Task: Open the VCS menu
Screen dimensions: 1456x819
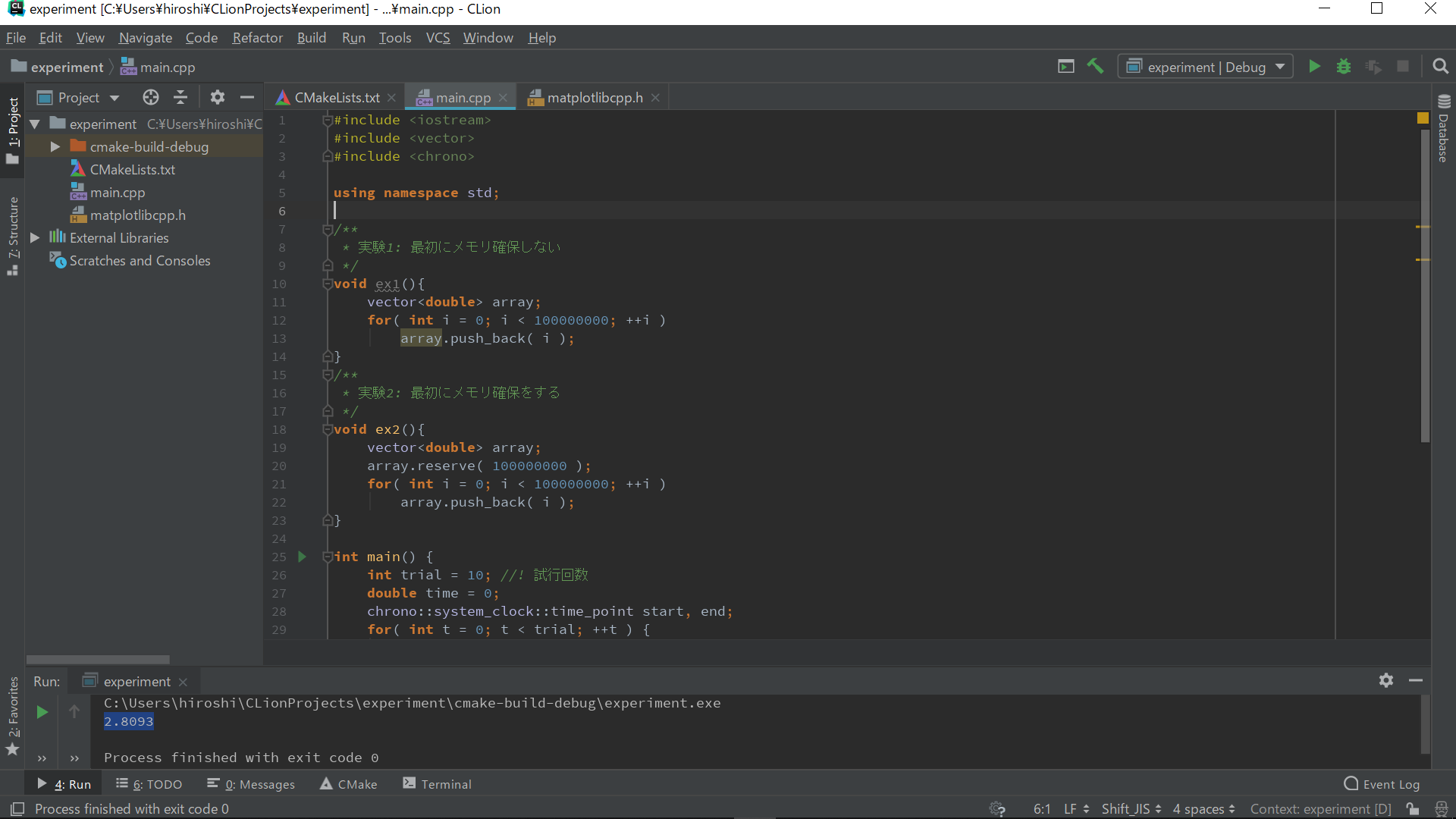Action: point(438,37)
